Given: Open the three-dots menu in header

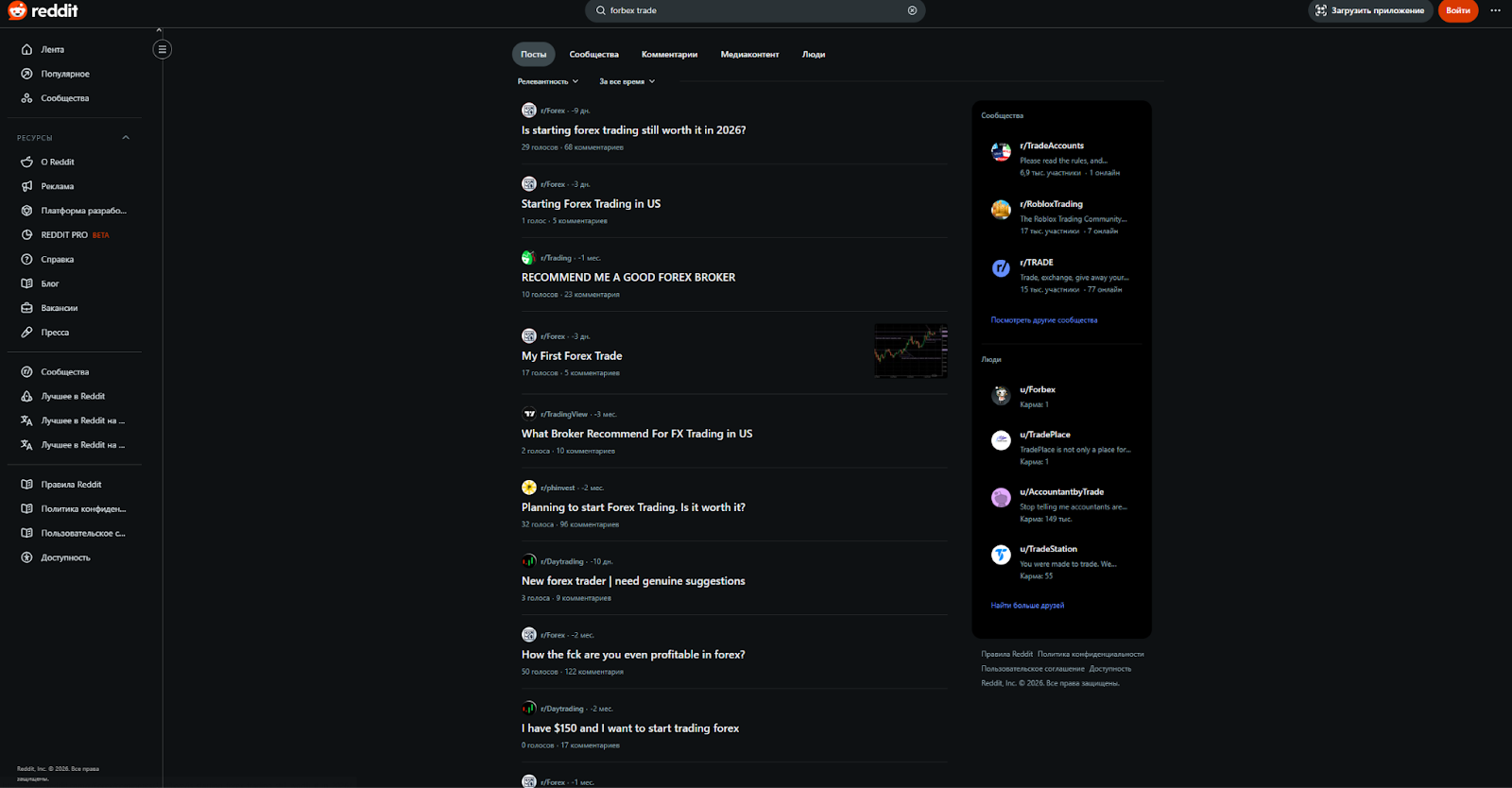Looking at the screenshot, I should (1495, 10).
